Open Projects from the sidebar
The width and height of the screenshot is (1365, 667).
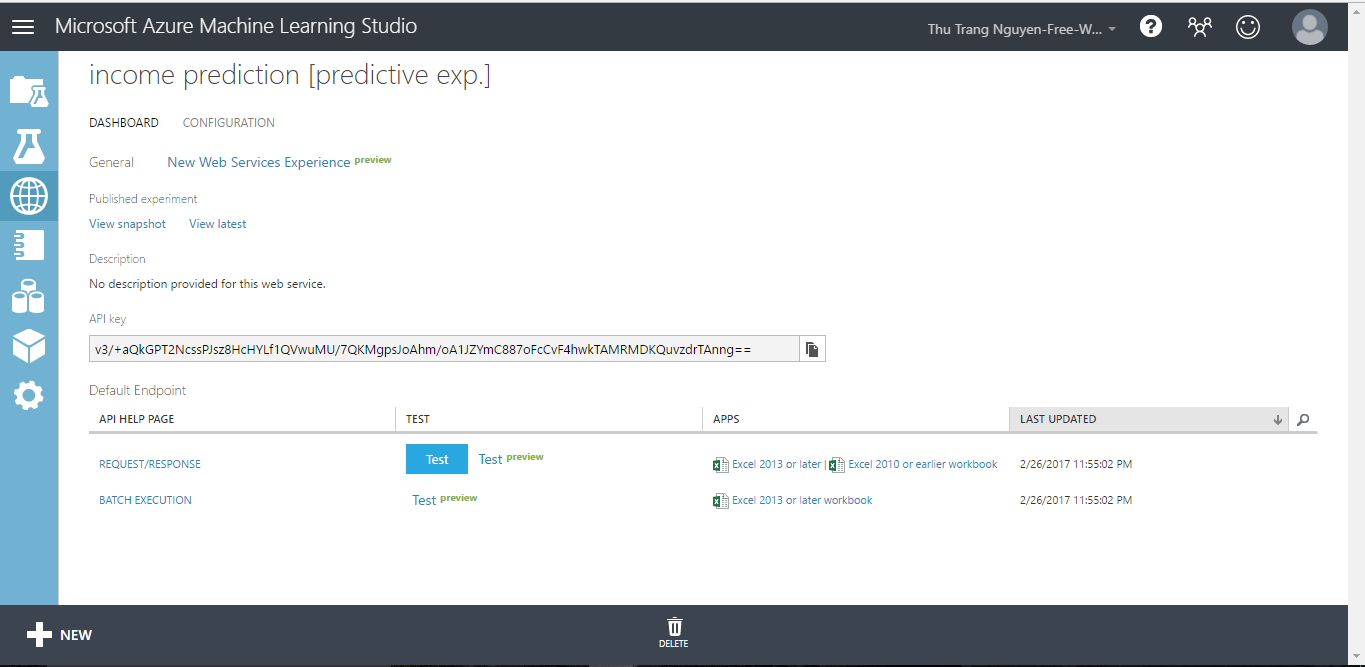click(29, 91)
